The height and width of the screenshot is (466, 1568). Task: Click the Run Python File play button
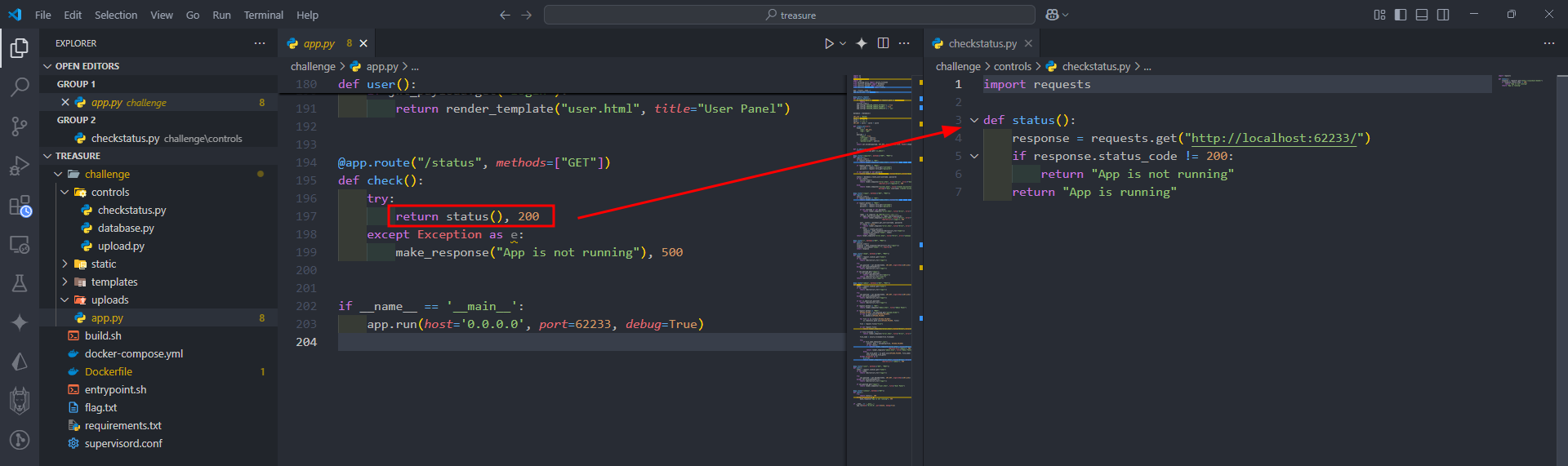(829, 43)
